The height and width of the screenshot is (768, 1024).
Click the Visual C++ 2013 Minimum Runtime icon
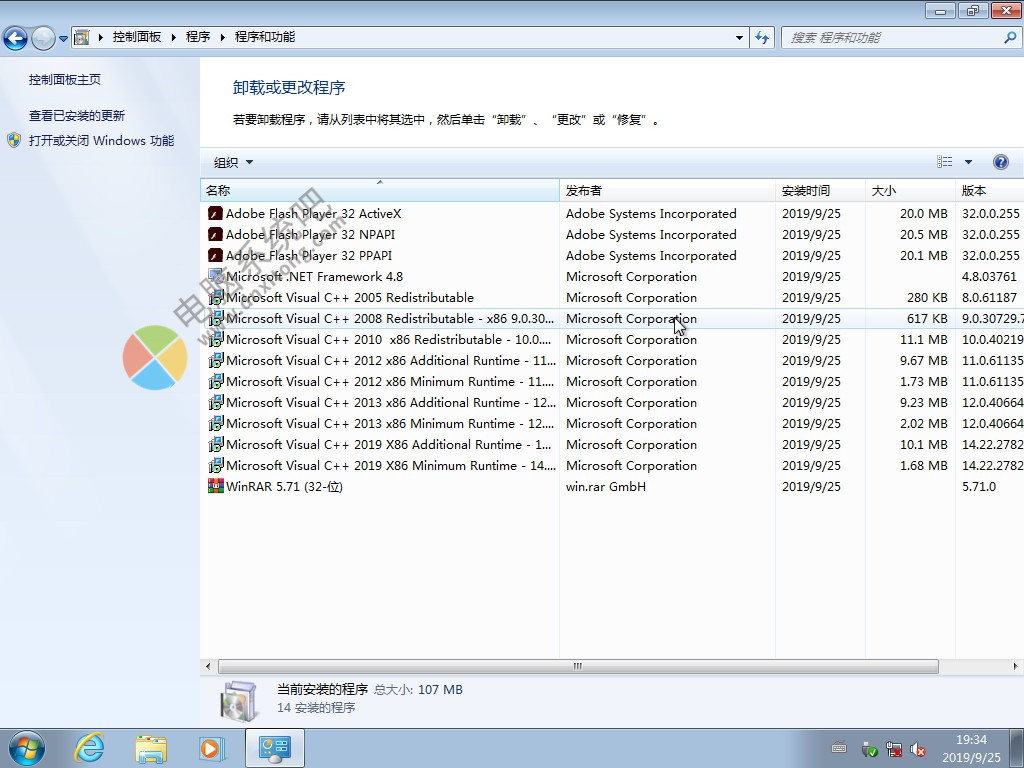coord(216,423)
